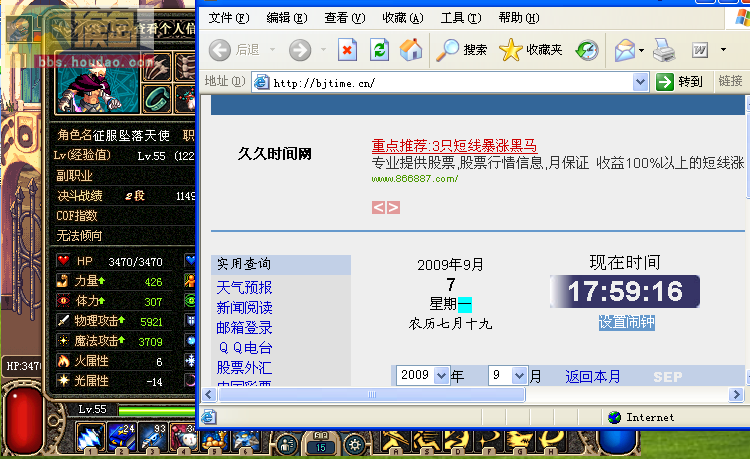Go to the Home page icon

[x=411, y=50]
